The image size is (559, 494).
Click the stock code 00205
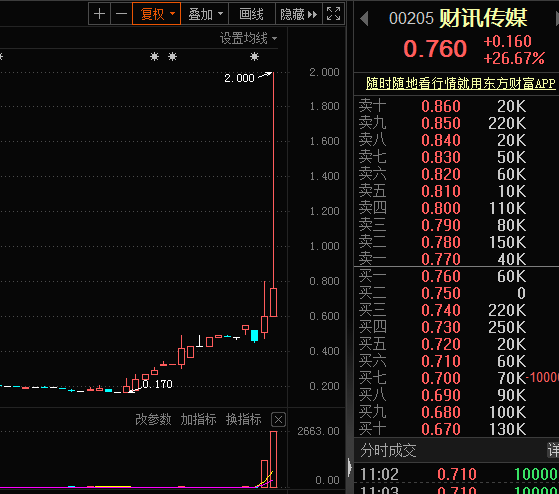pos(411,19)
